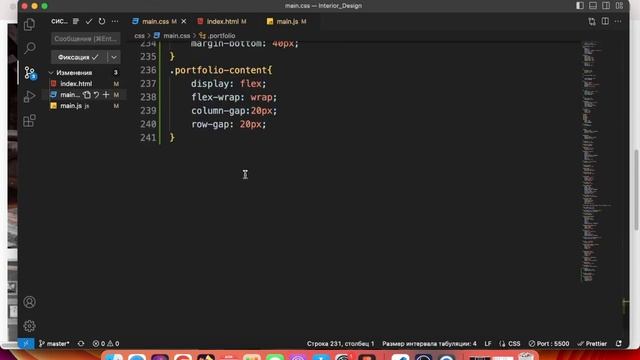Open the Manage settings gear

tap(29, 326)
